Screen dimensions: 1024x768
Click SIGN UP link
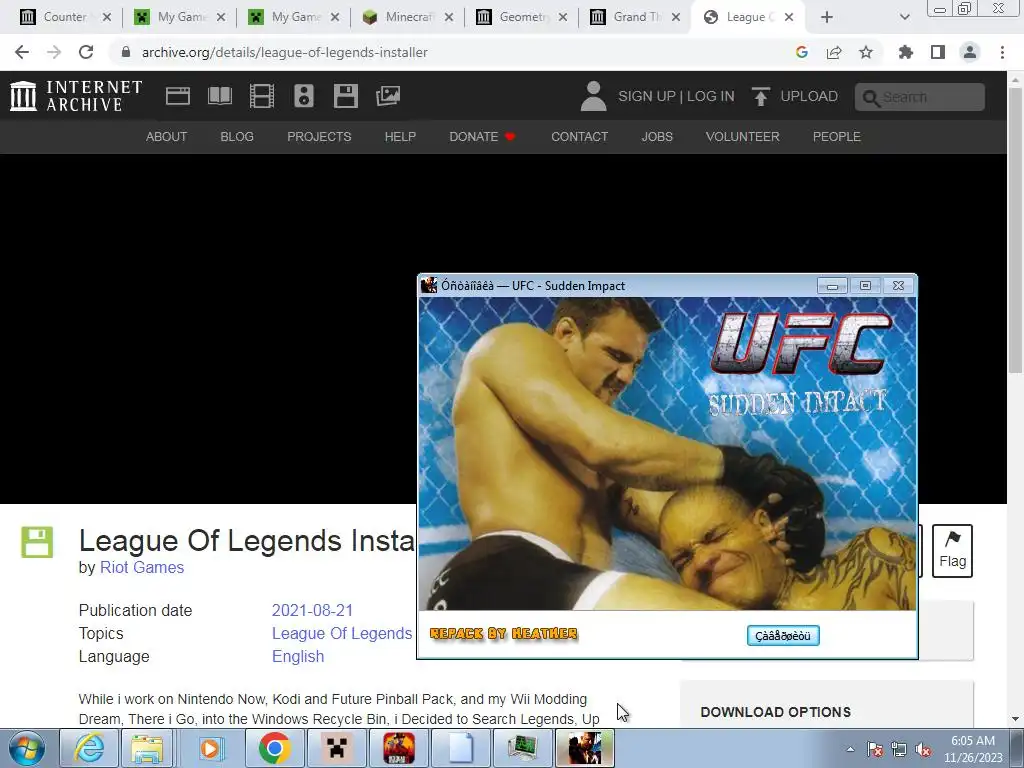point(647,96)
